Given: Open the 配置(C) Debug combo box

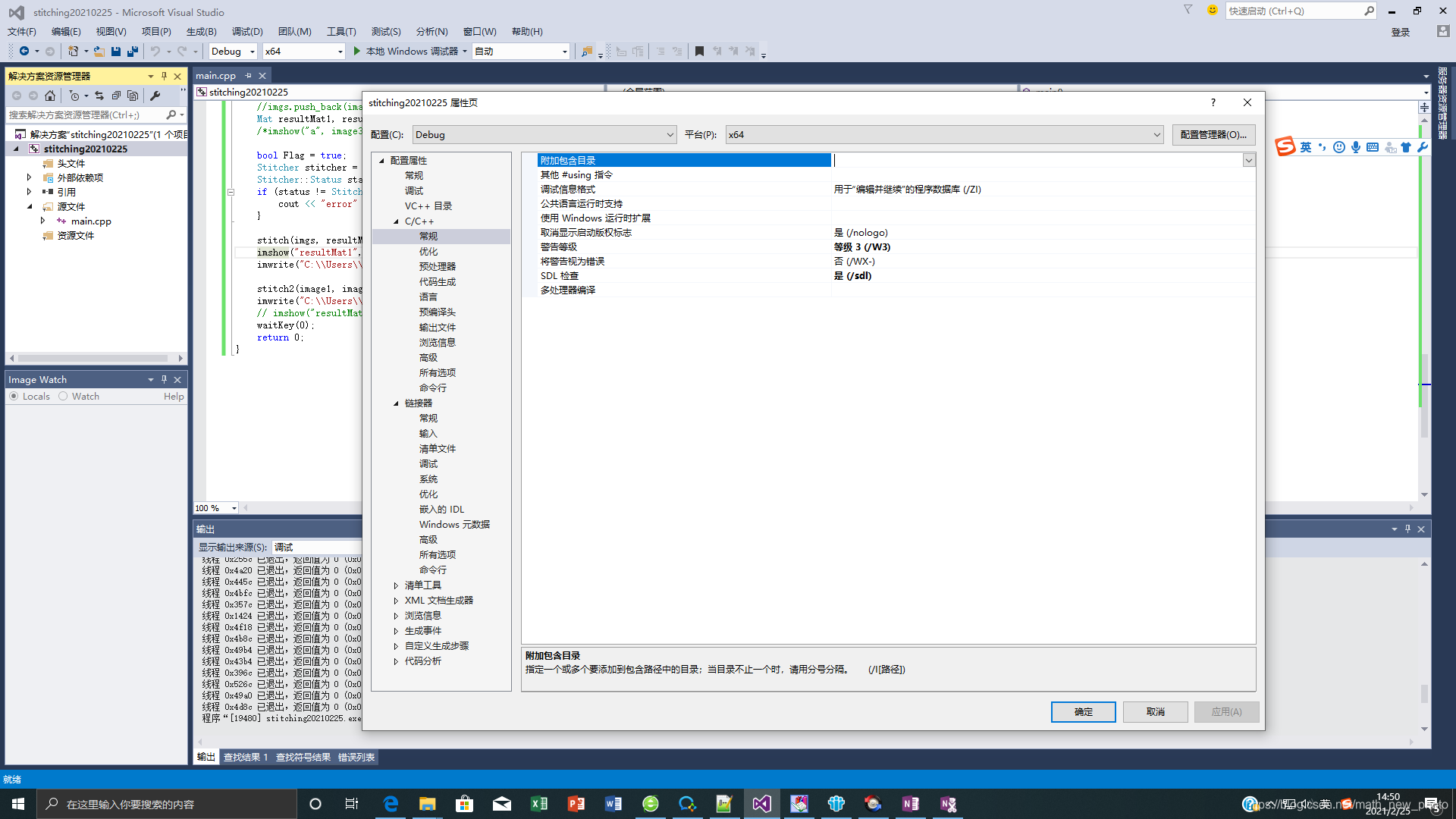Looking at the screenshot, I should click(x=544, y=135).
